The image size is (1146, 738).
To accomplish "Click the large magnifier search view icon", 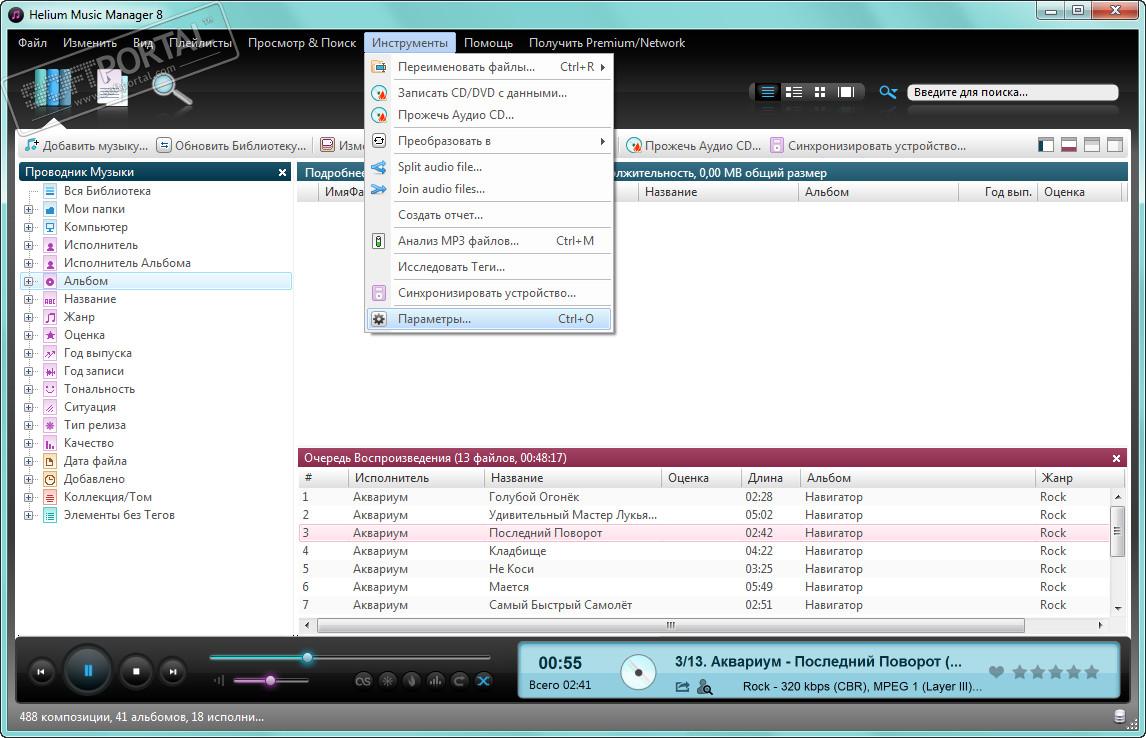I will (172, 88).
